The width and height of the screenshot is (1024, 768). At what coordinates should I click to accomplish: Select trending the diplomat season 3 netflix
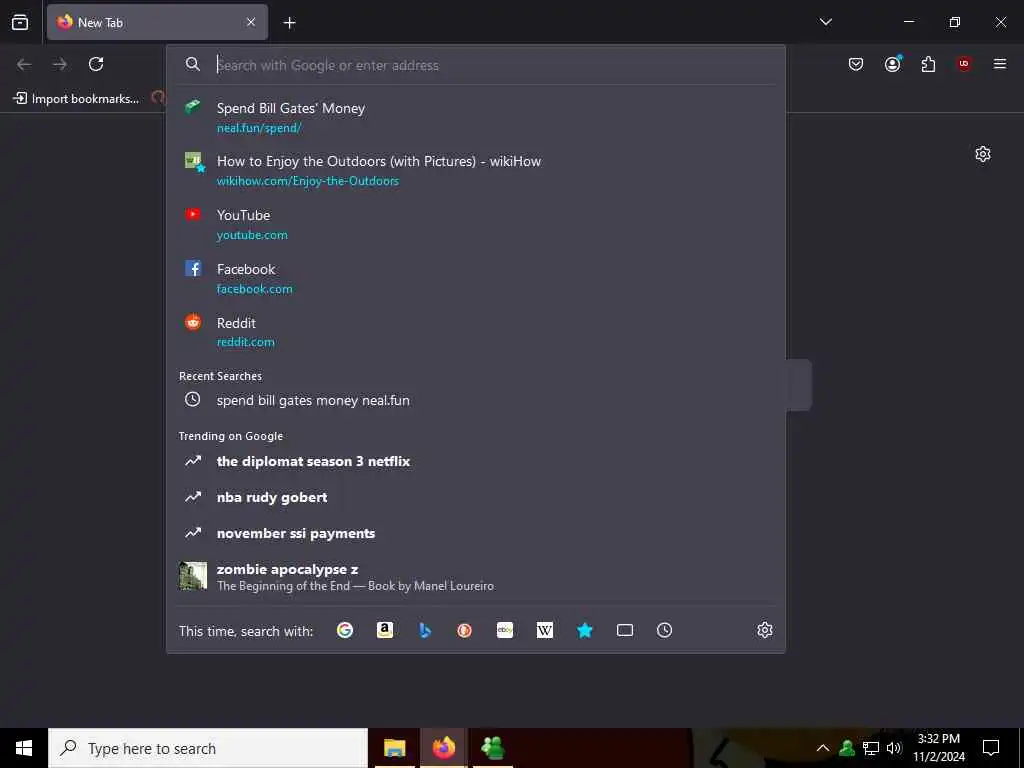pyautogui.click(x=476, y=461)
